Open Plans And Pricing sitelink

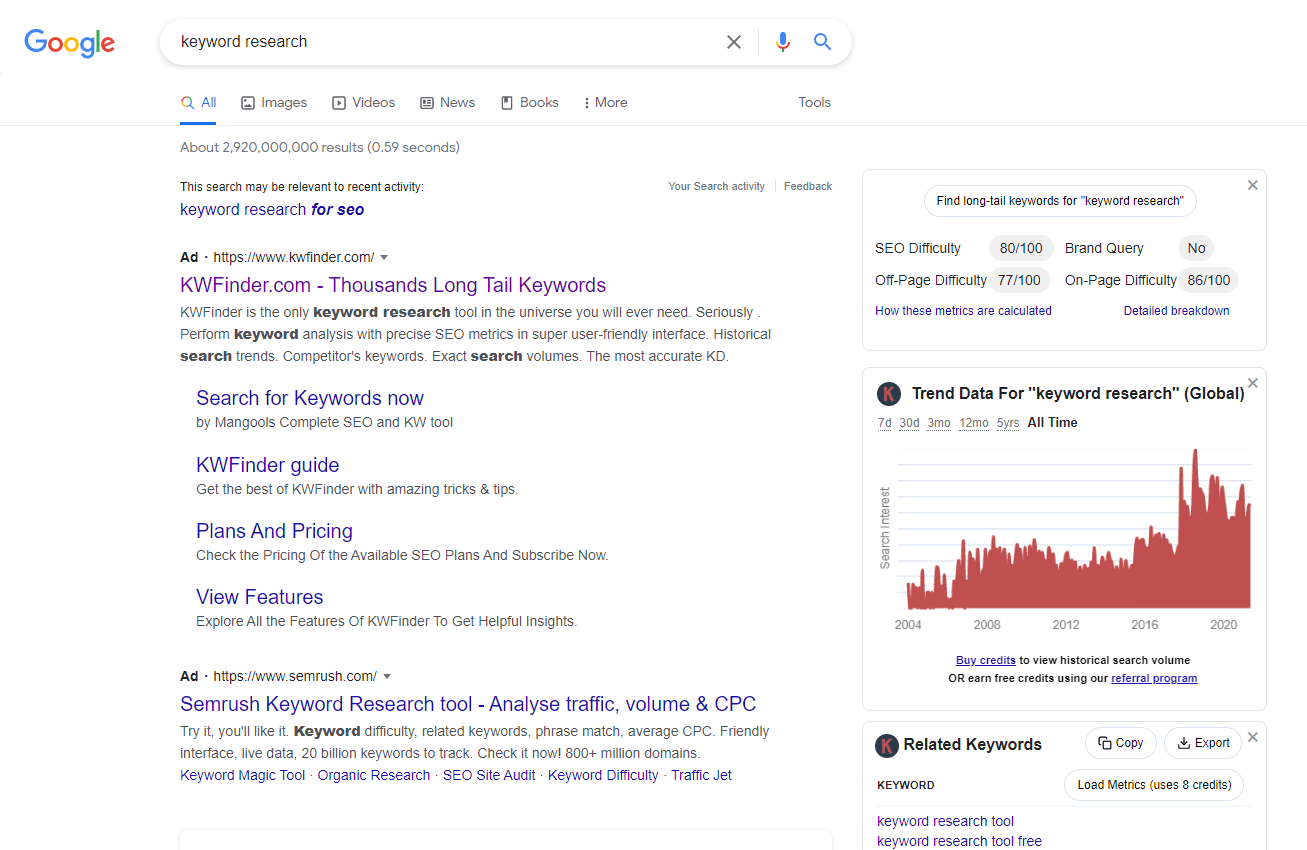click(x=274, y=531)
